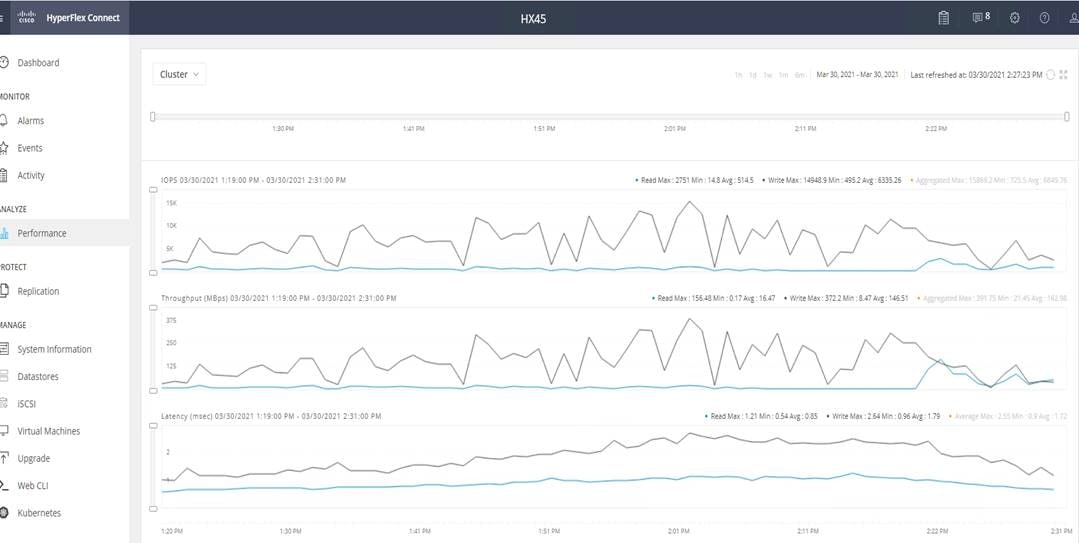Click top handle of Throughput chart scale slider
This screenshot has width=1079, height=543.
click(153, 308)
